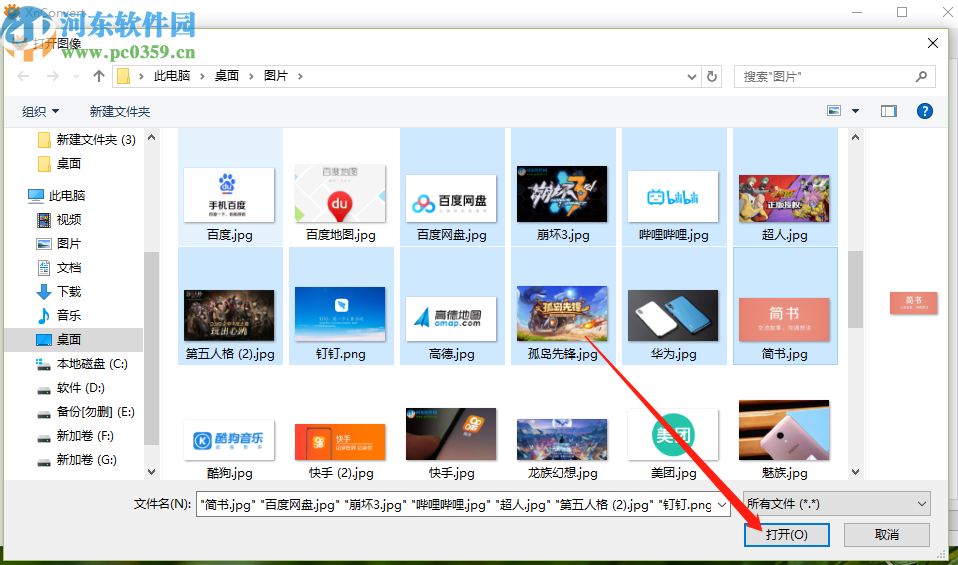Open 备份[勿删] (E:) drive
The image size is (958, 565).
[86, 412]
